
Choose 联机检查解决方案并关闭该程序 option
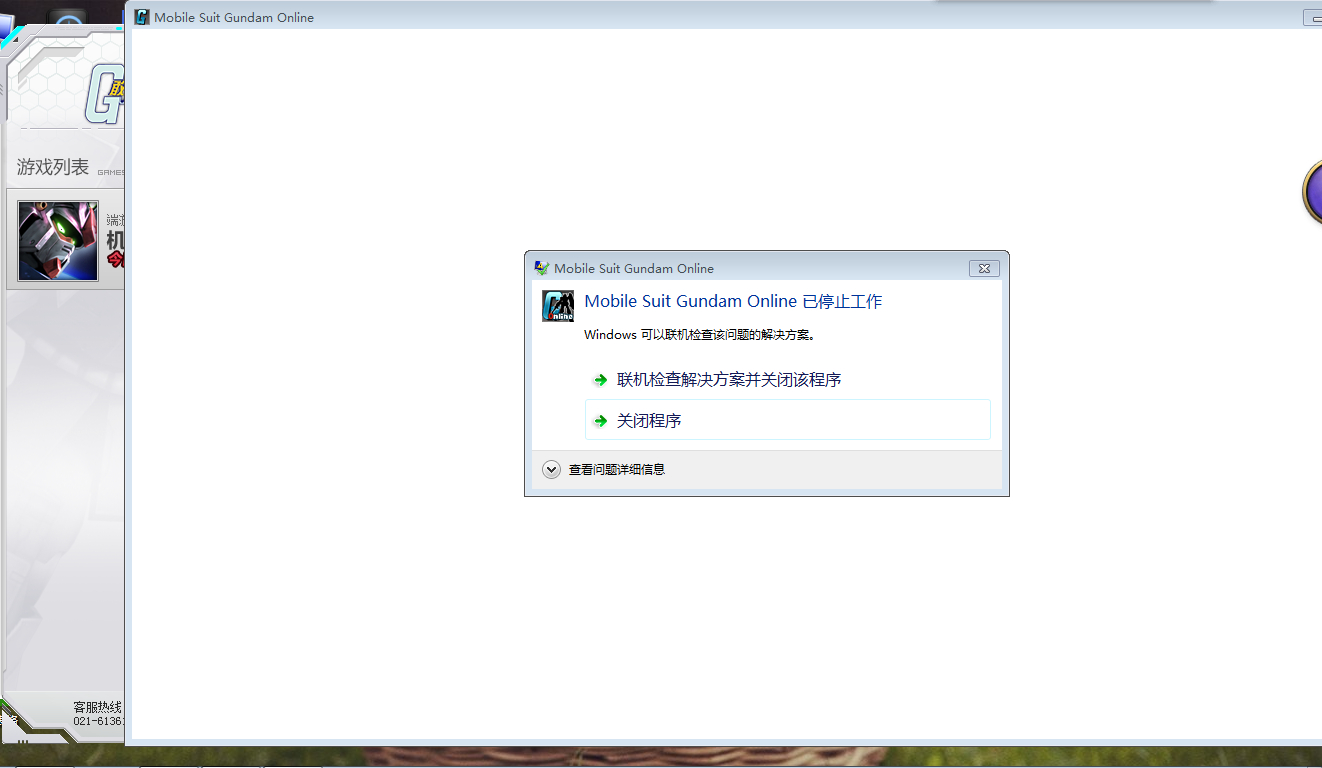coord(788,380)
